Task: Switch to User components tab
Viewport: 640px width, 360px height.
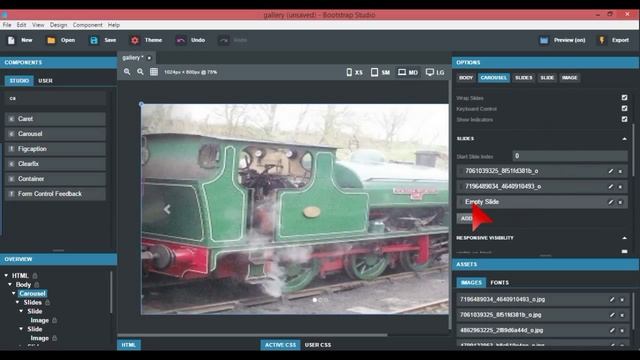Action: pos(45,81)
